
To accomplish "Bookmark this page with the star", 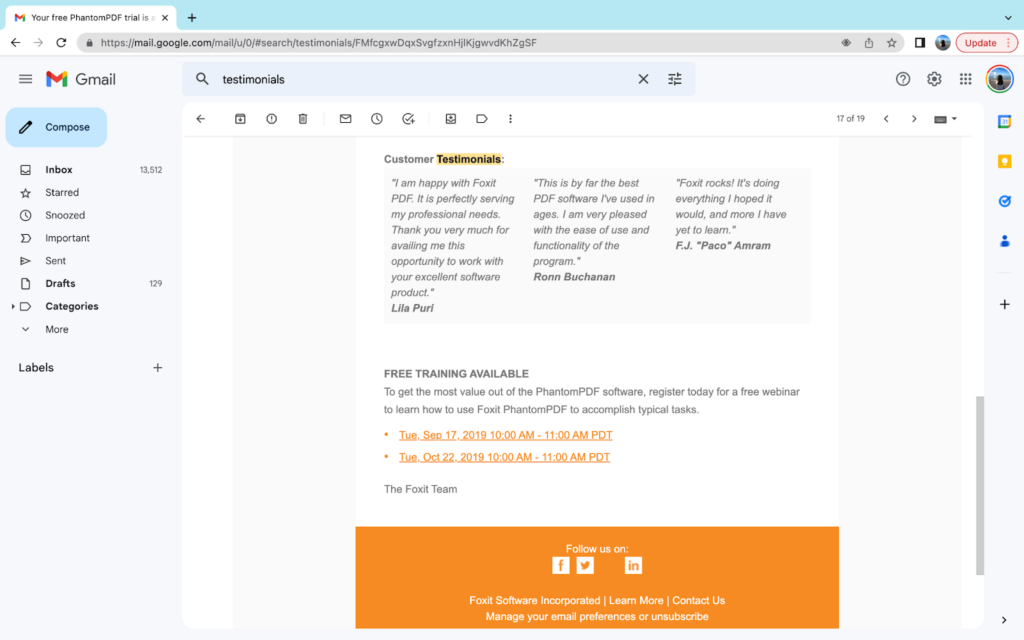I will pos(891,42).
